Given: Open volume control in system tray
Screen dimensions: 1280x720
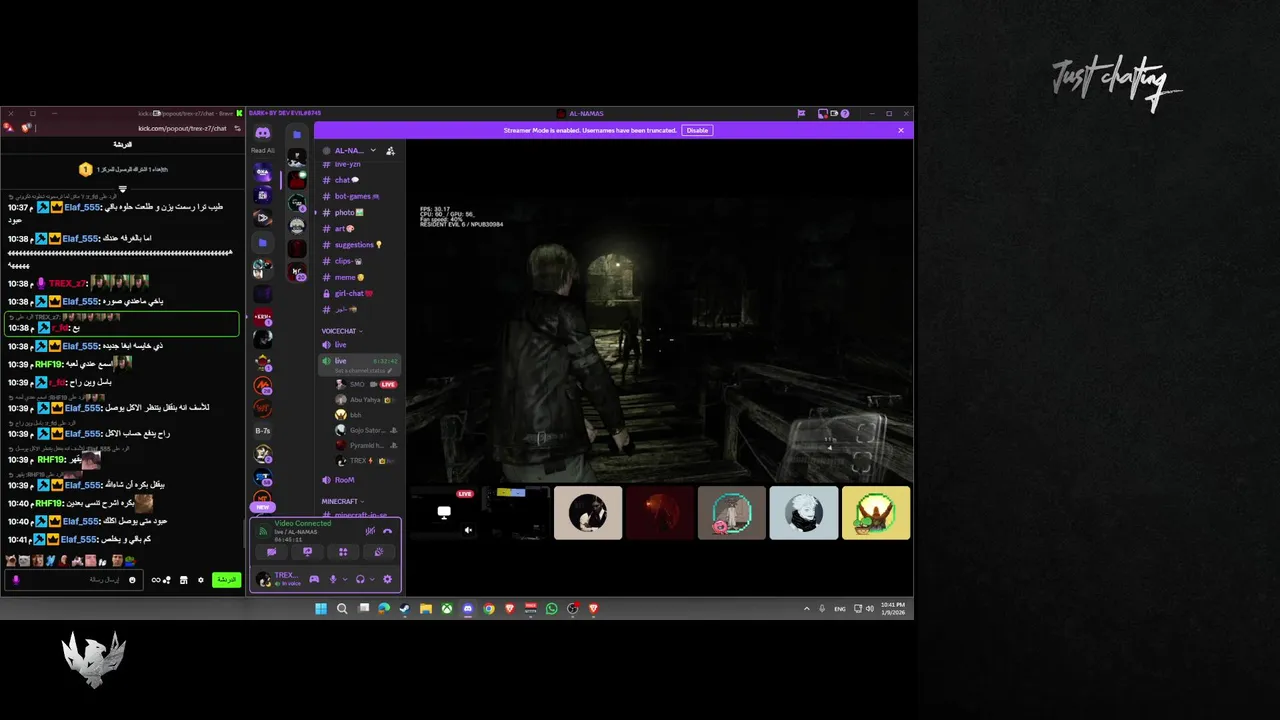Looking at the screenshot, I should tap(870, 608).
